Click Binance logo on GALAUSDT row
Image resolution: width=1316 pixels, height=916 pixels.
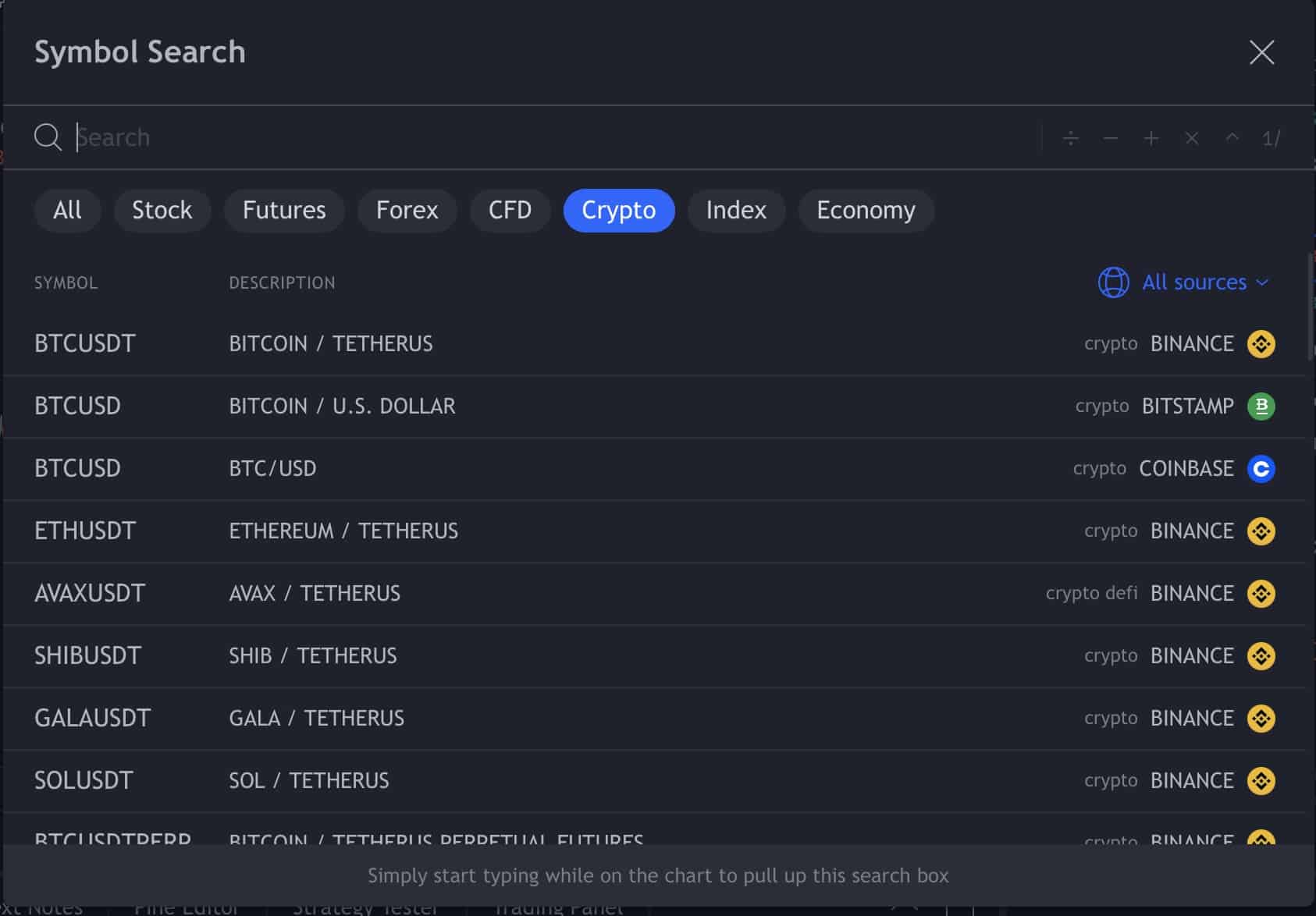point(1261,719)
